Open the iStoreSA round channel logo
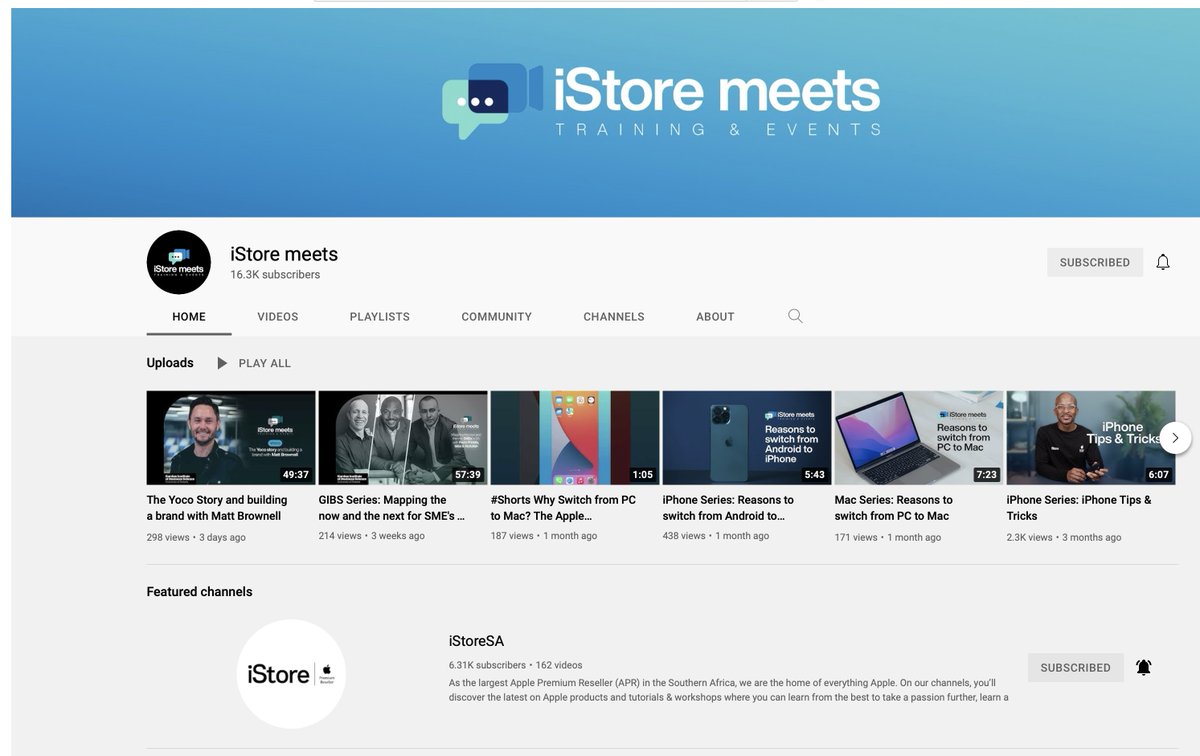 [291, 673]
